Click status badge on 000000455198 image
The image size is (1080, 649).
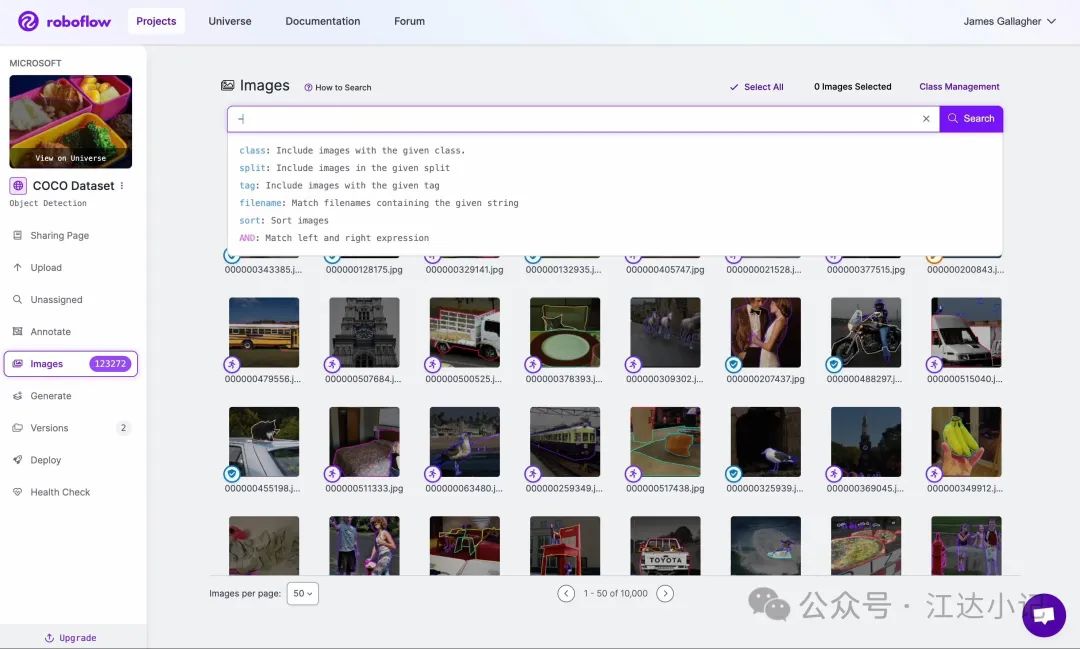click(231, 473)
